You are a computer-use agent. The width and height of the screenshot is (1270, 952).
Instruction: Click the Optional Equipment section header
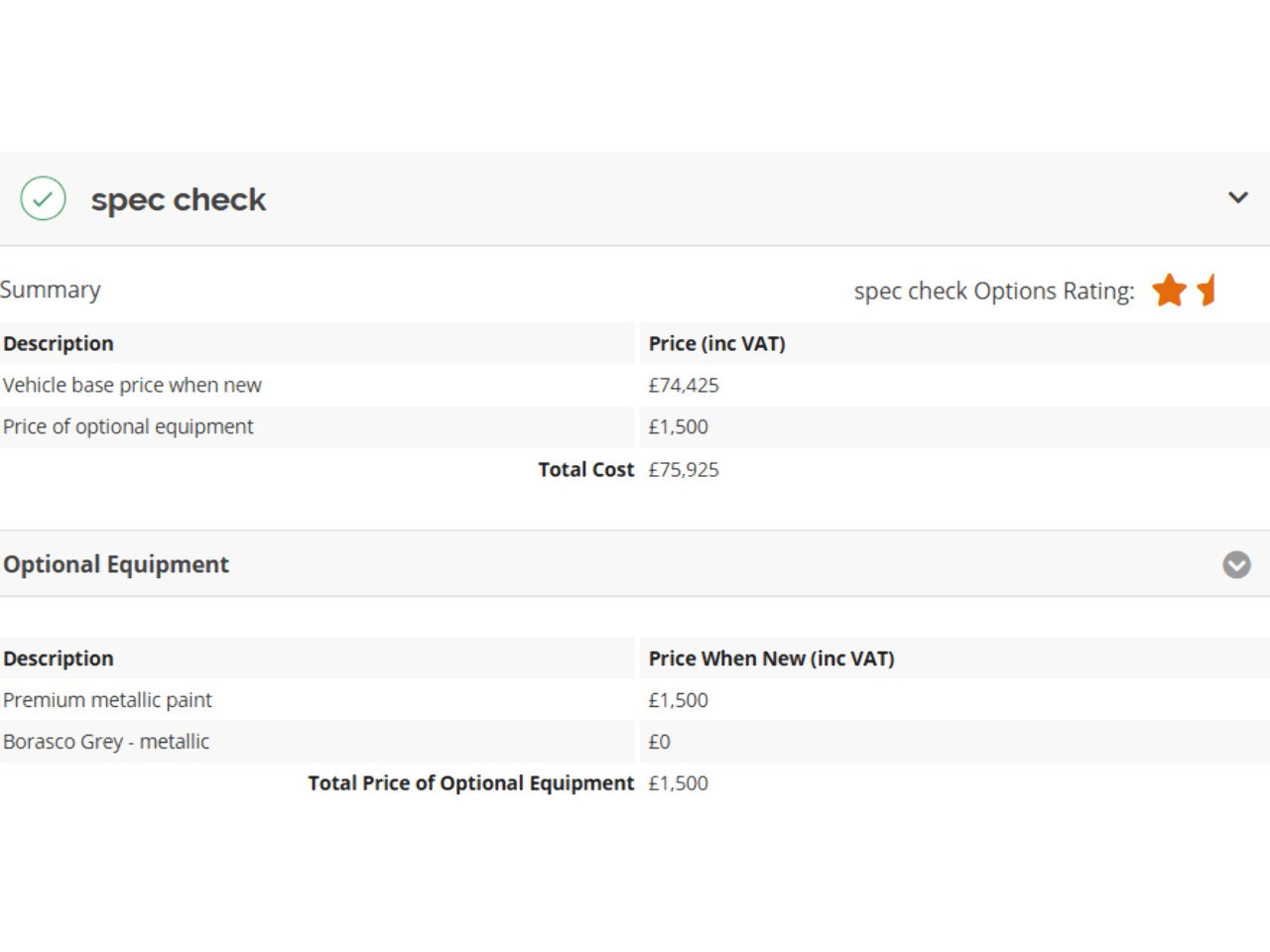click(116, 564)
